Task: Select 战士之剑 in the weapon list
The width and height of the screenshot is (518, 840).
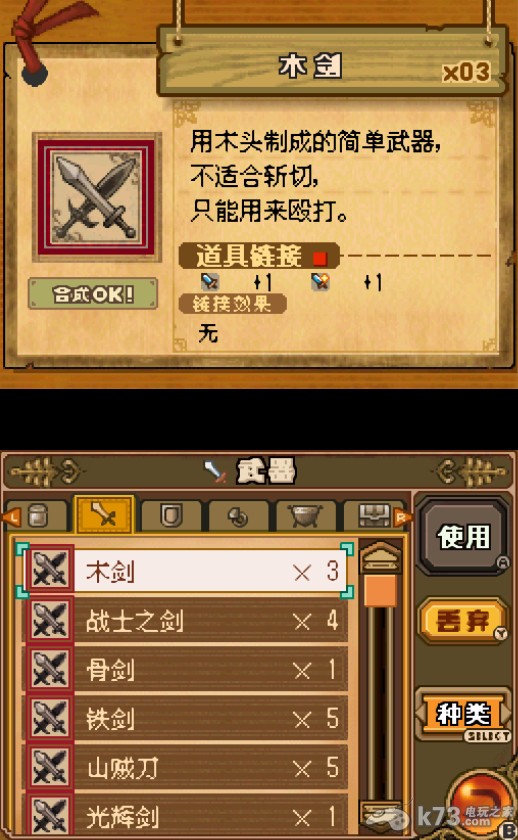Action: (x=185, y=621)
